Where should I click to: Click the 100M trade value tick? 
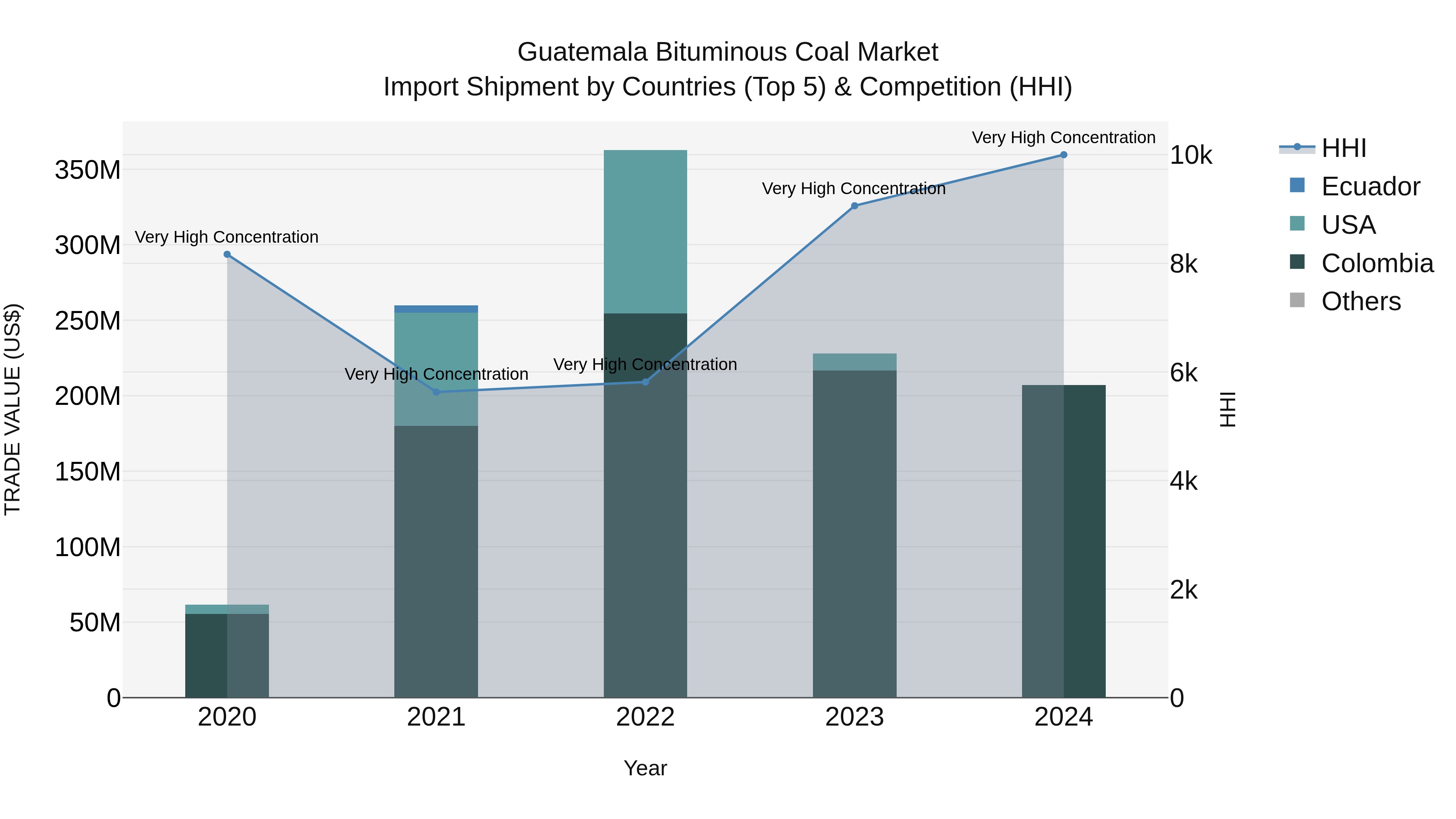[x=88, y=548]
